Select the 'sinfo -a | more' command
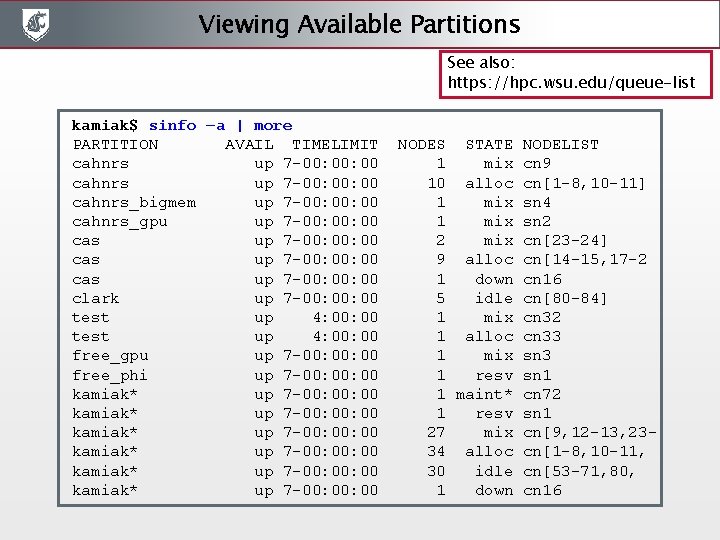The height and width of the screenshot is (540, 720). (220, 126)
